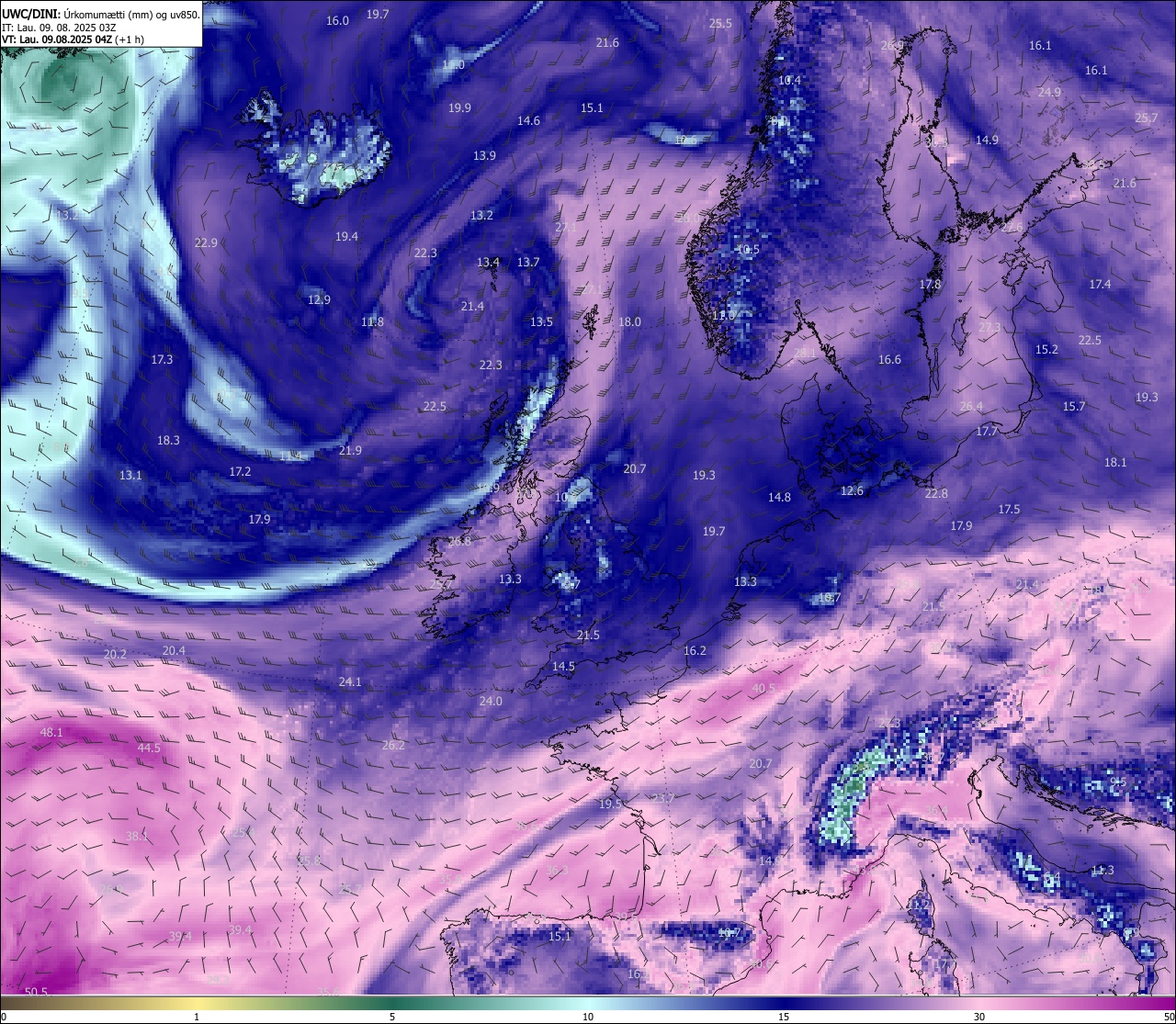Click the 14.8 value label
1176x1024 pixels.
[779, 498]
